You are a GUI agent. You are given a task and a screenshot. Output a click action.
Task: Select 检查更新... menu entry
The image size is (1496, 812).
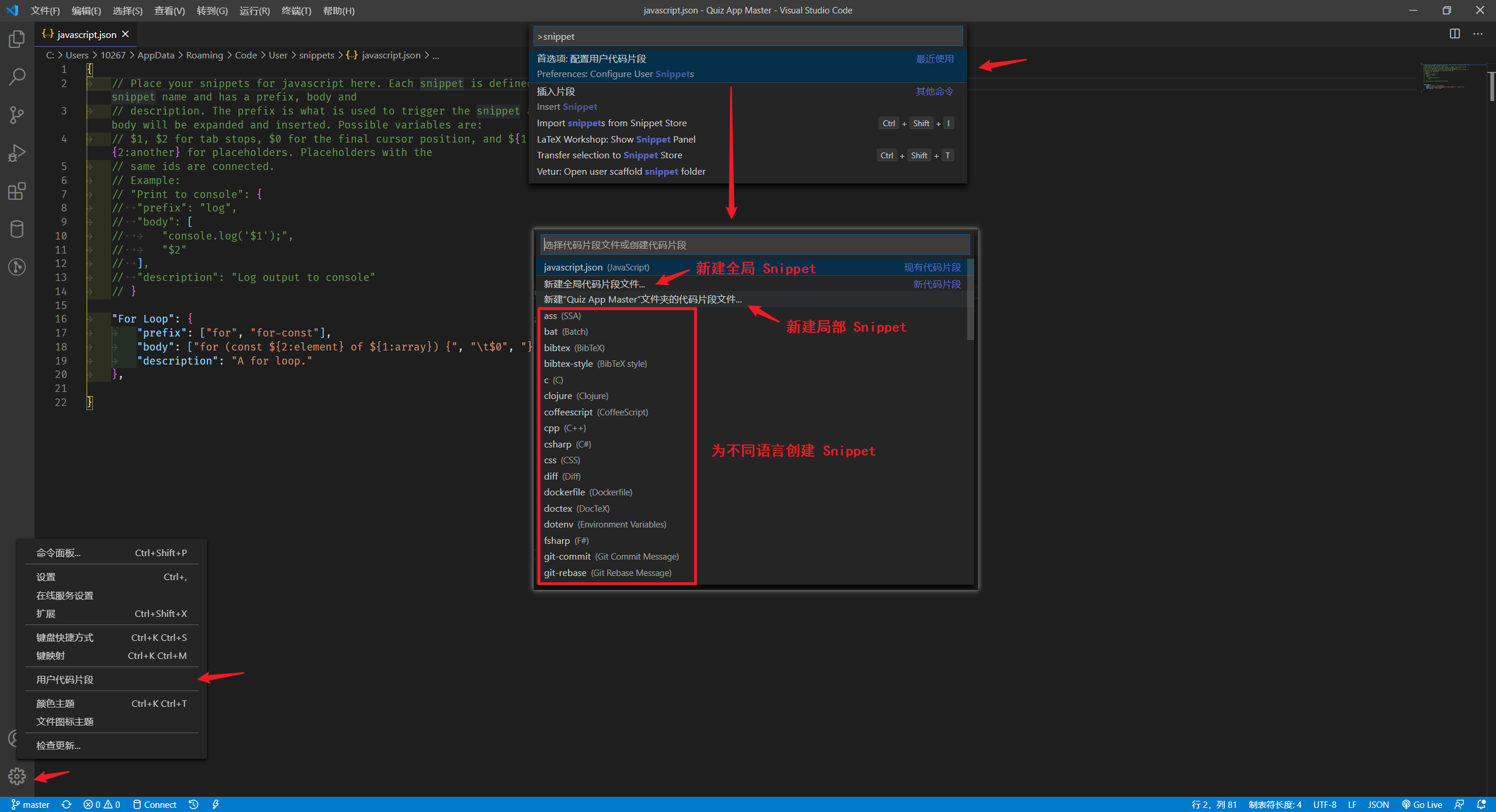tap(112, 745)
